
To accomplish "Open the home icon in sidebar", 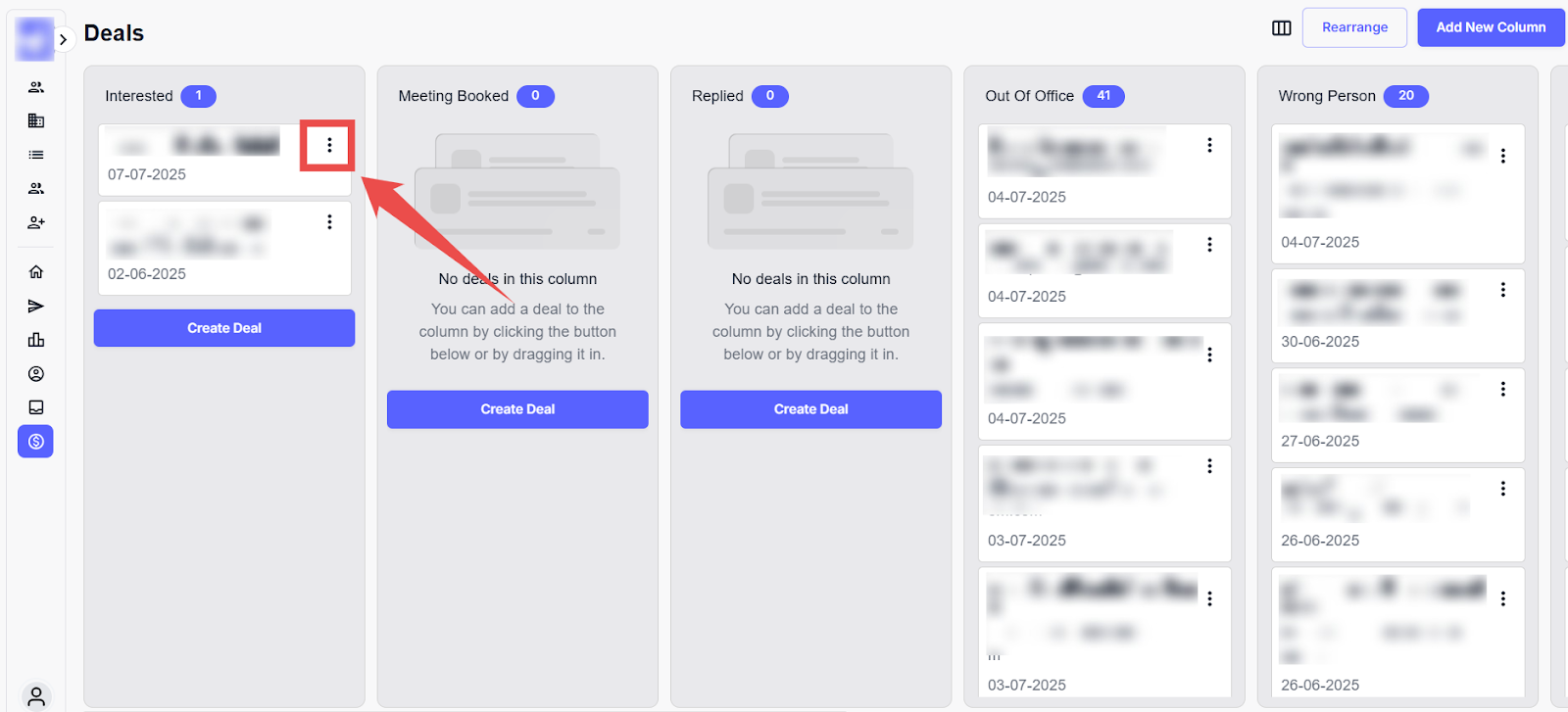I will tap(36, 272).
